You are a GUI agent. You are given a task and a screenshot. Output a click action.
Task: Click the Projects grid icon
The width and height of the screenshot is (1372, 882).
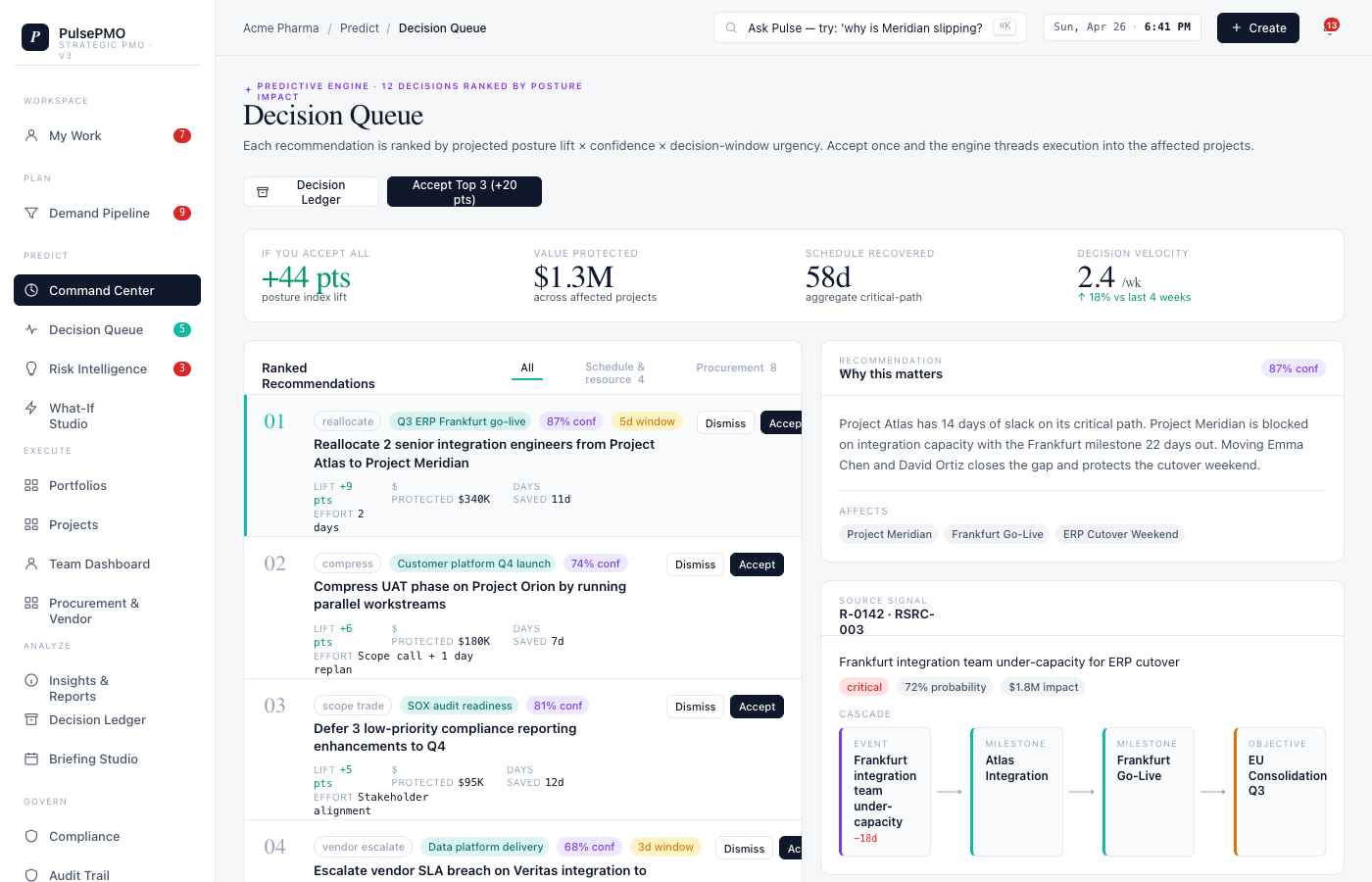point(31,525)
